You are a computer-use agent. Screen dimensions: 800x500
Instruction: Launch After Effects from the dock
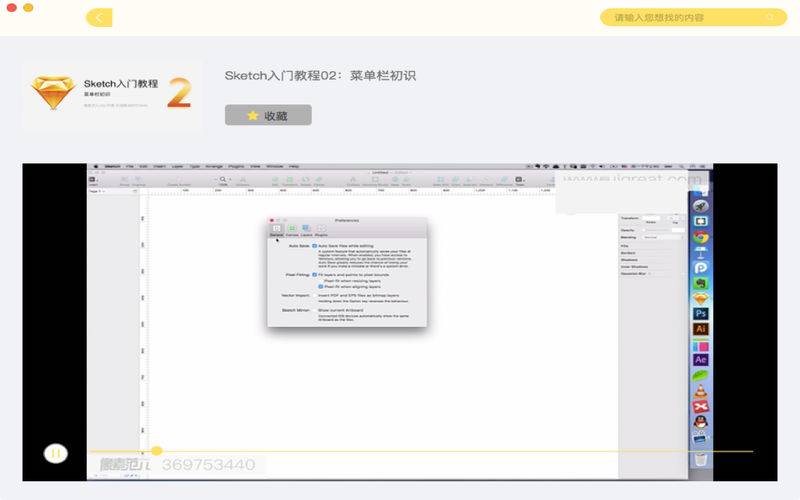(701, 360)
